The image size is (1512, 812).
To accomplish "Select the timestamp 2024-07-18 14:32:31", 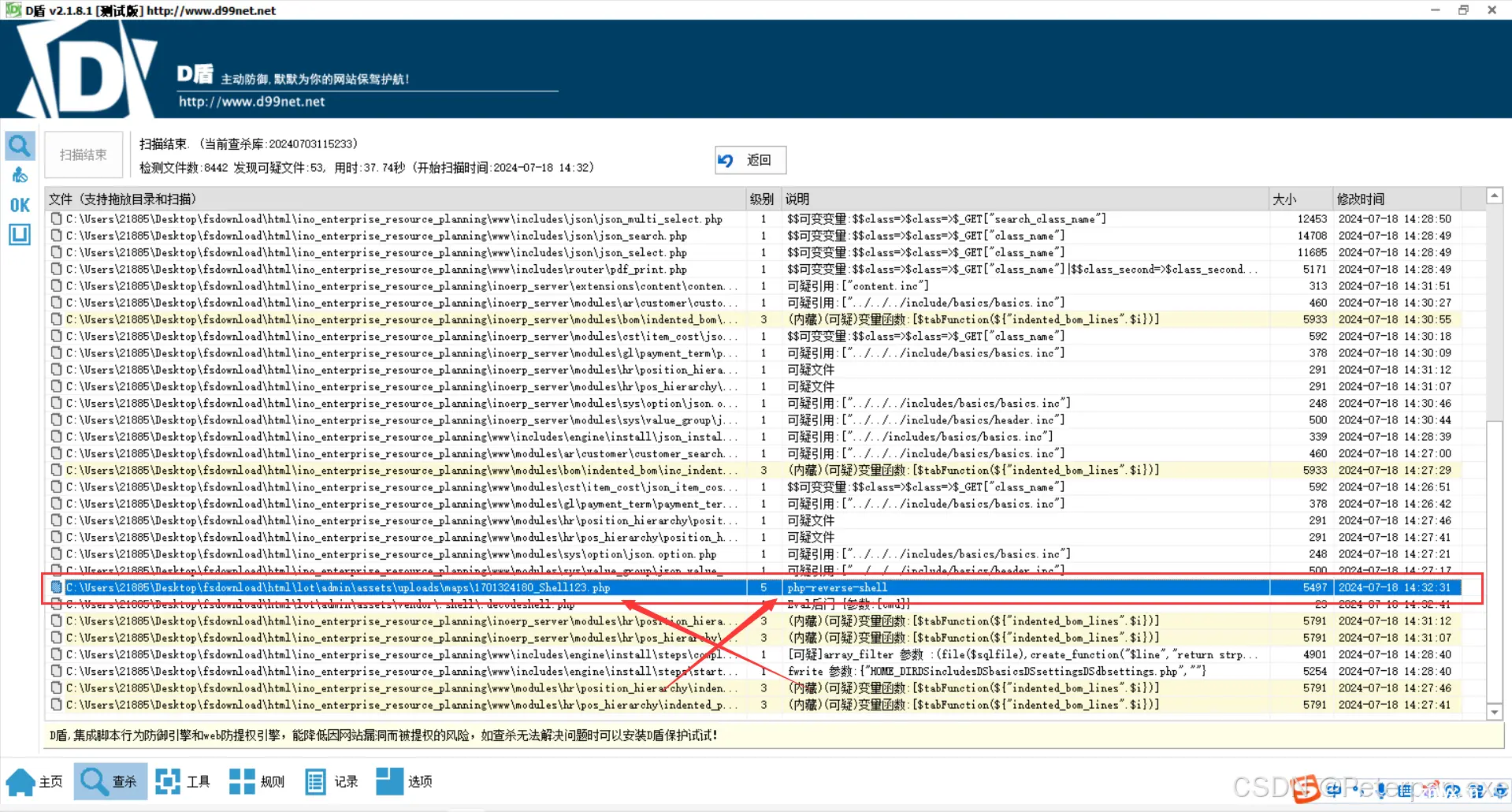I will 1394,587.
